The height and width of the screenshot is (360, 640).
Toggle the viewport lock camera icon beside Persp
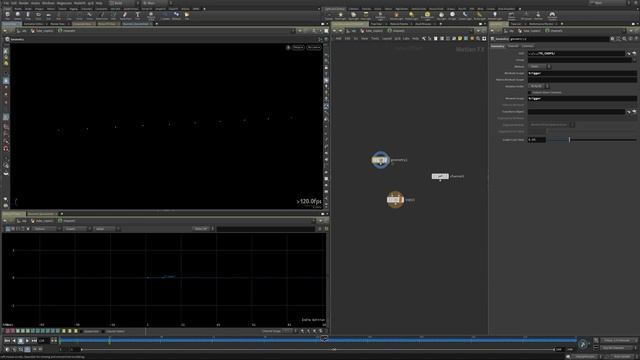(x=288, y=47)
